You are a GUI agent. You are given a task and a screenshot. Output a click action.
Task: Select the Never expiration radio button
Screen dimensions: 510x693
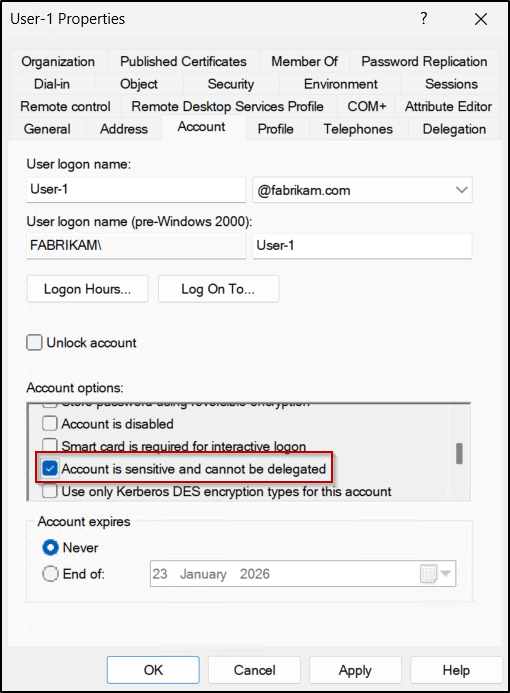click(50, 548)
